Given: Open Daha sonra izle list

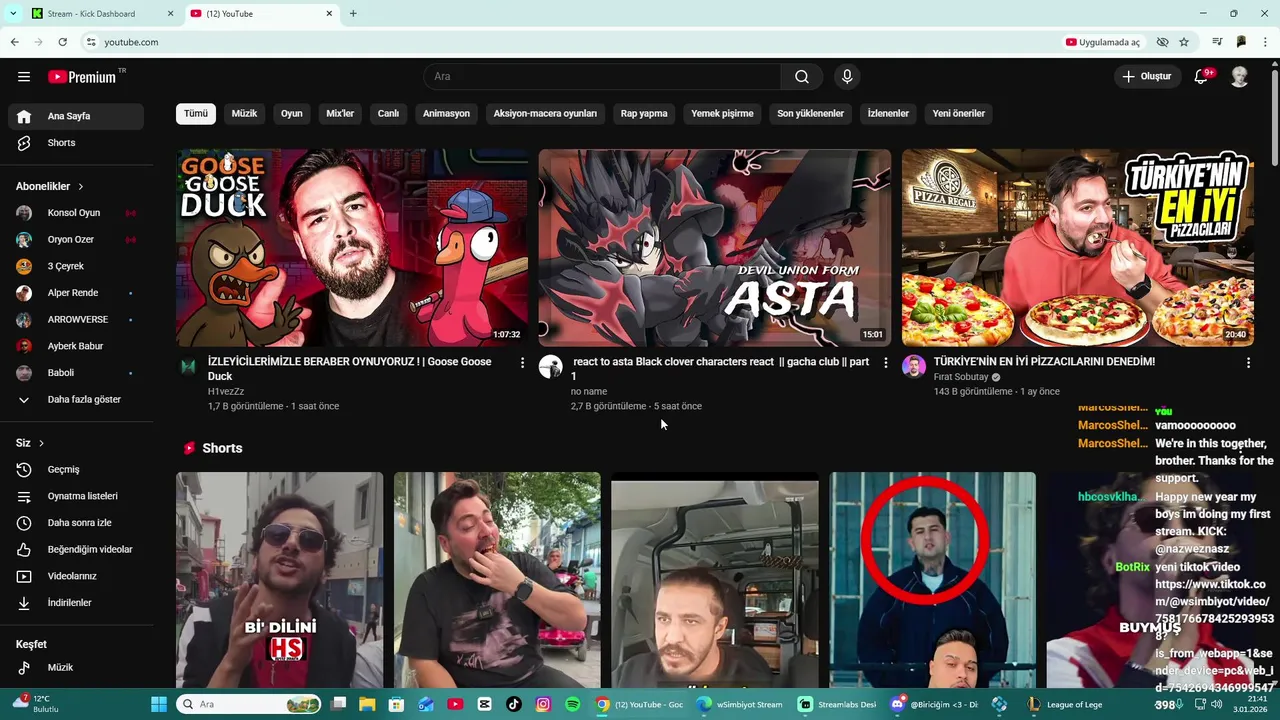Looking at the screenshot, I should coord(76,523).
